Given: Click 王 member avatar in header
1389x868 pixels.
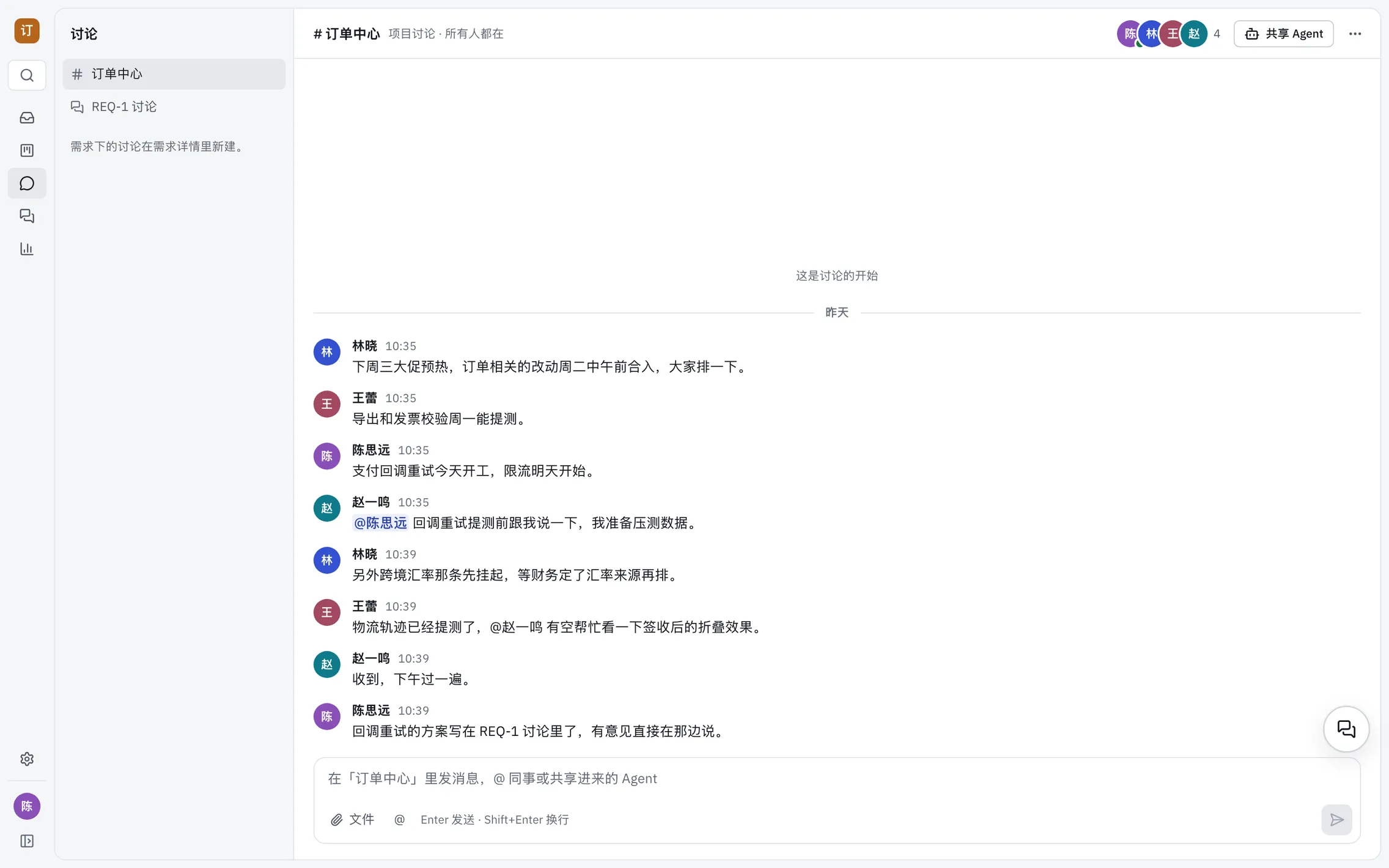Looking at the screenshot, I should point(1173,34).
